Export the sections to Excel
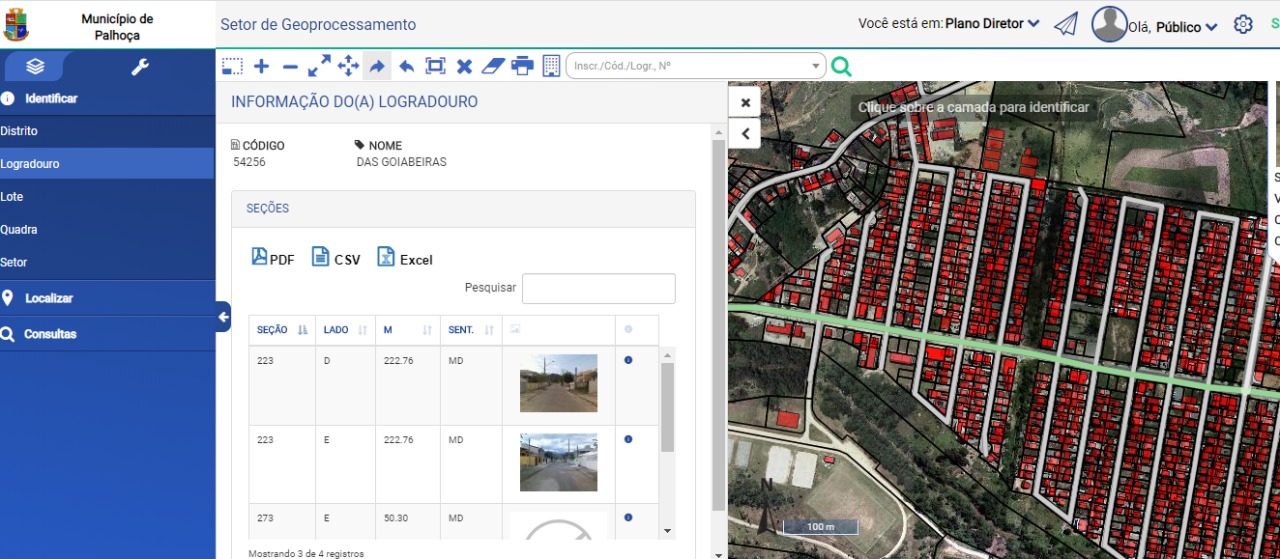The height and width of the screenshot is (559, 1280). tap(404, 258)
